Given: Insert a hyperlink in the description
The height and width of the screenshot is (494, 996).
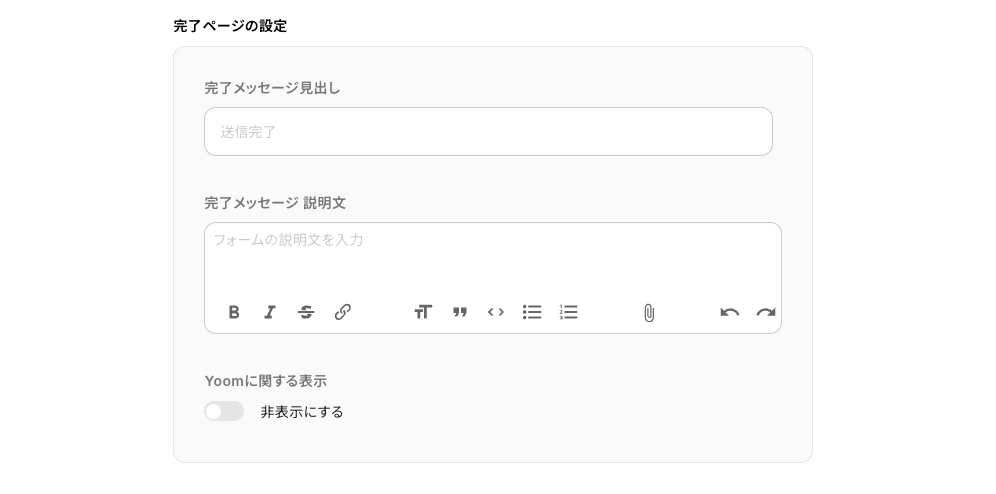Looking at the screenshot, I should pos(343,312).
